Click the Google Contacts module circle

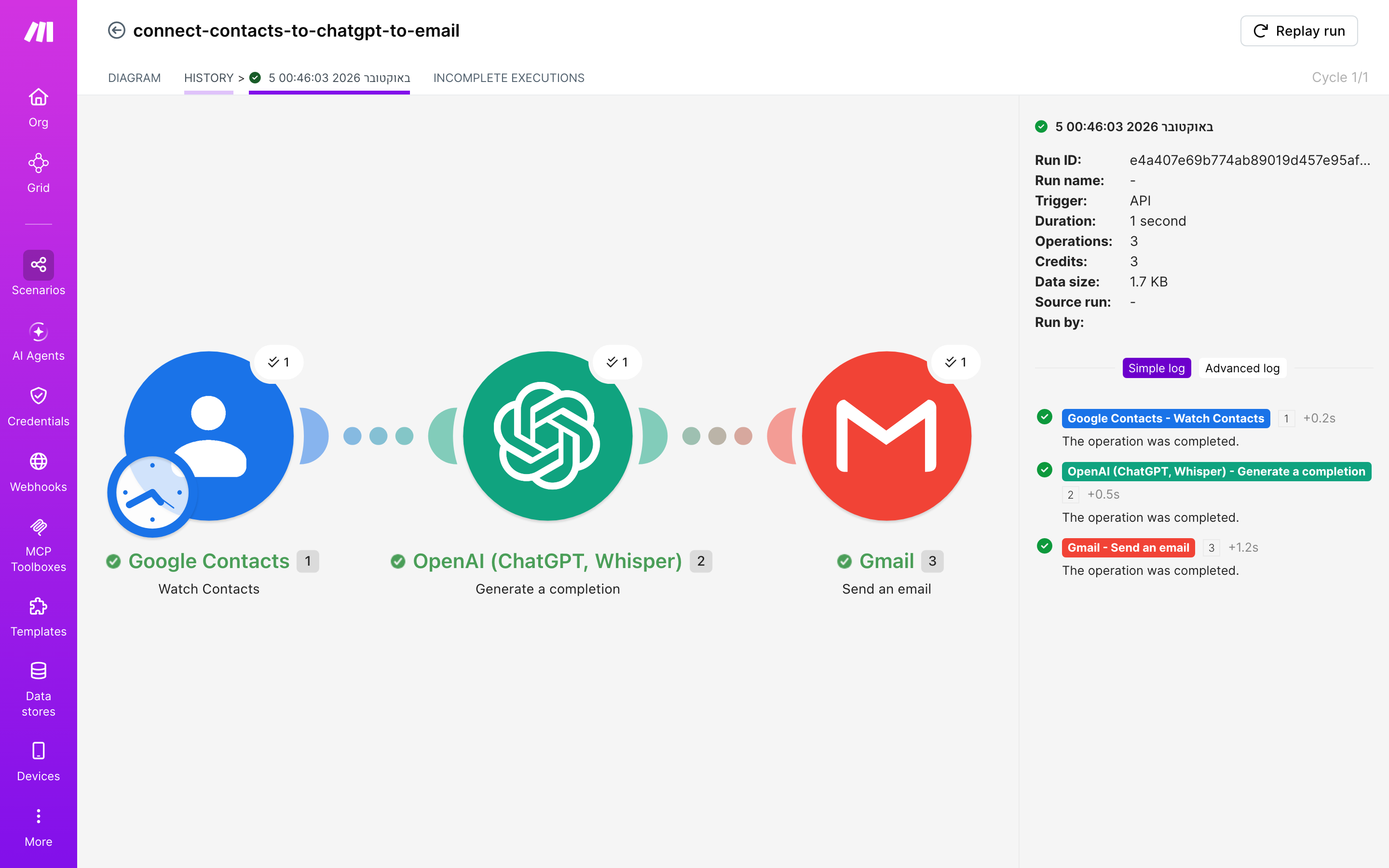[209, 436]
